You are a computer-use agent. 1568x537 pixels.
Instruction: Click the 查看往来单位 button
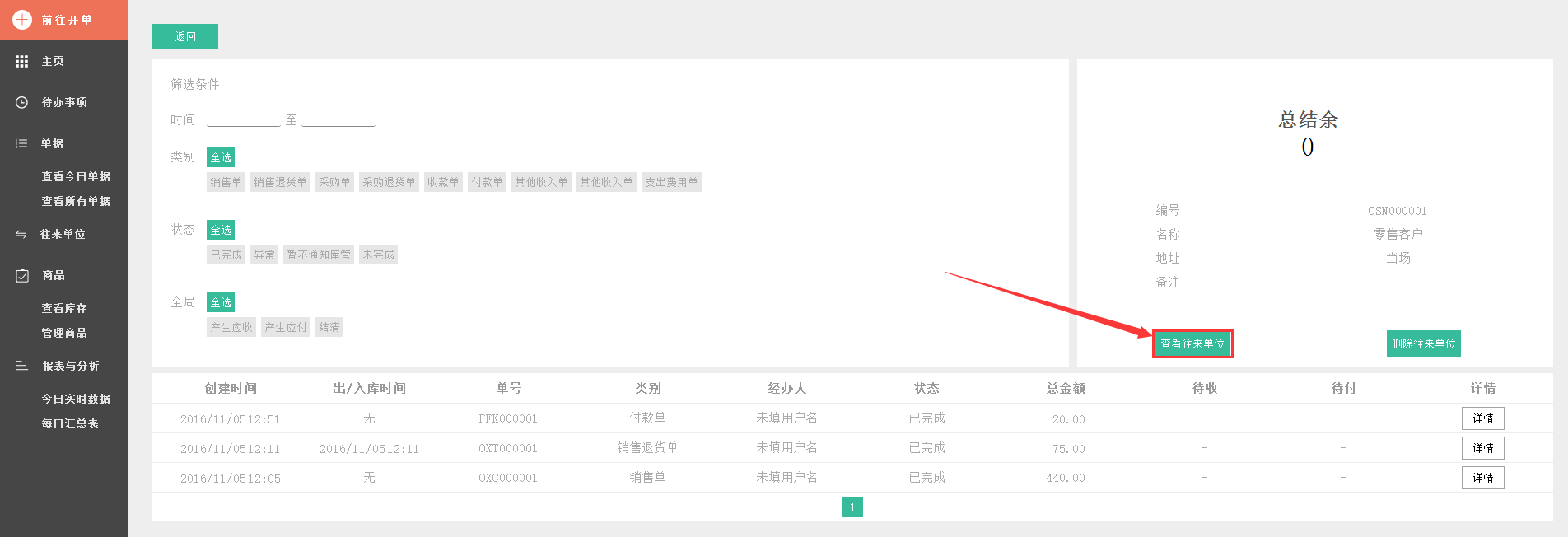1192,343
